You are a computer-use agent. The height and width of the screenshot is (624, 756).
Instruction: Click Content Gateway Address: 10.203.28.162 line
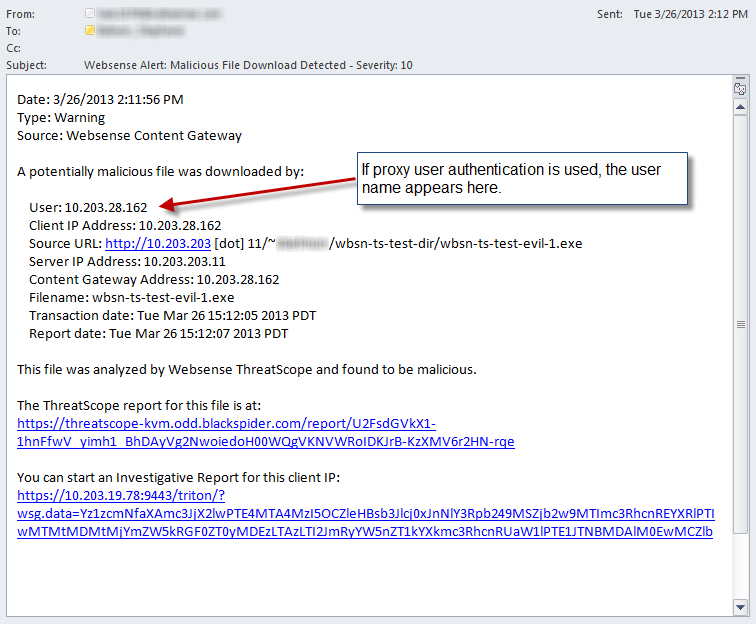(x=154, y=280)
